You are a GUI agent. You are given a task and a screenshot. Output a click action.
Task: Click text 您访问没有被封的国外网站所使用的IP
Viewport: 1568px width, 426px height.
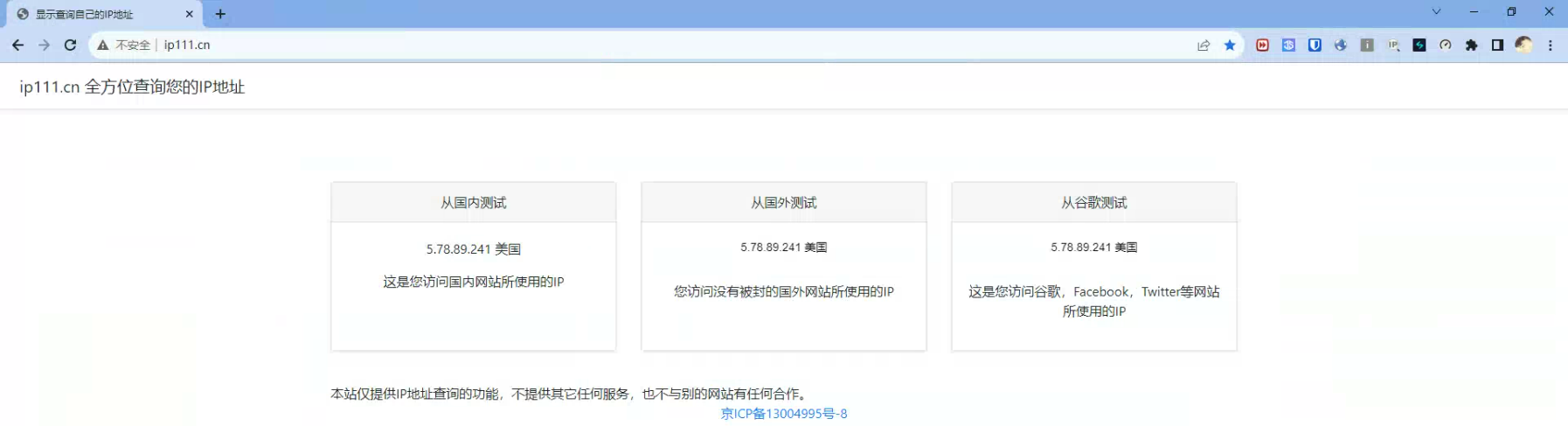(x=784, y=291)
